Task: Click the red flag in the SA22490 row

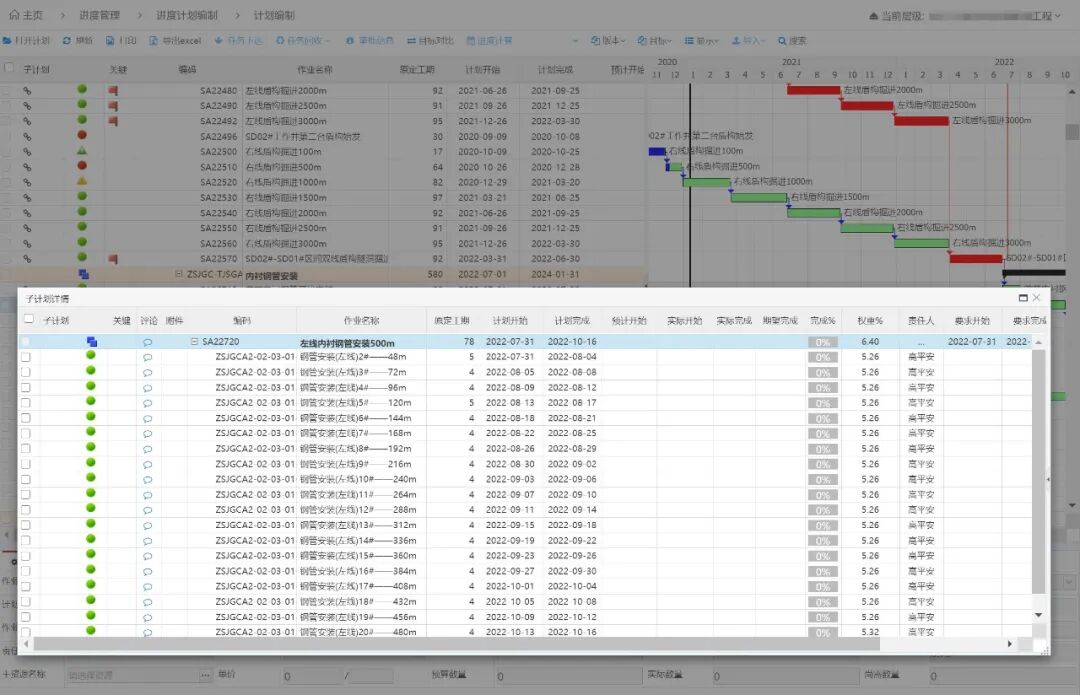Action: tap(113, 106)
